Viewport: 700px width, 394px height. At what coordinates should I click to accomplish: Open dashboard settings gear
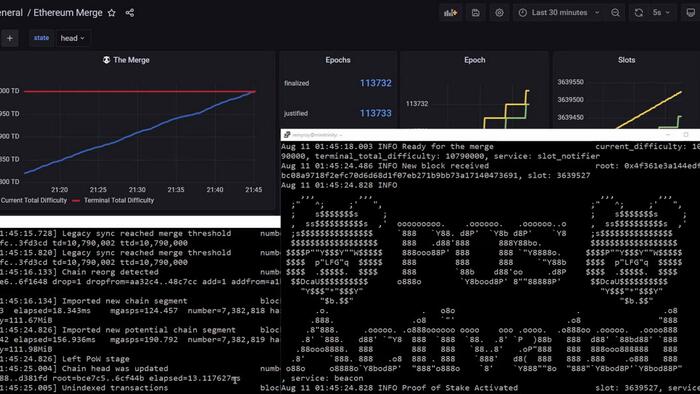[499, 13]
